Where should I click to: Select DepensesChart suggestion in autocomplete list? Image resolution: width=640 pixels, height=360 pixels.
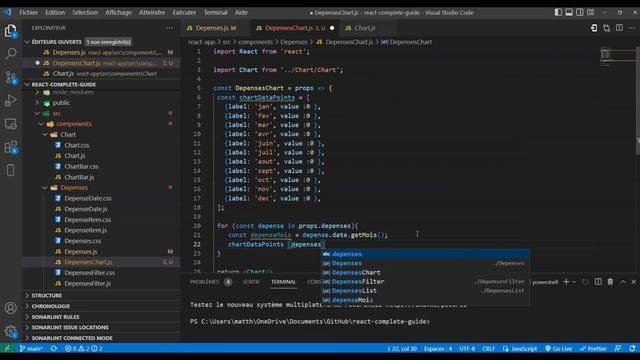click(x=425, y=273)
